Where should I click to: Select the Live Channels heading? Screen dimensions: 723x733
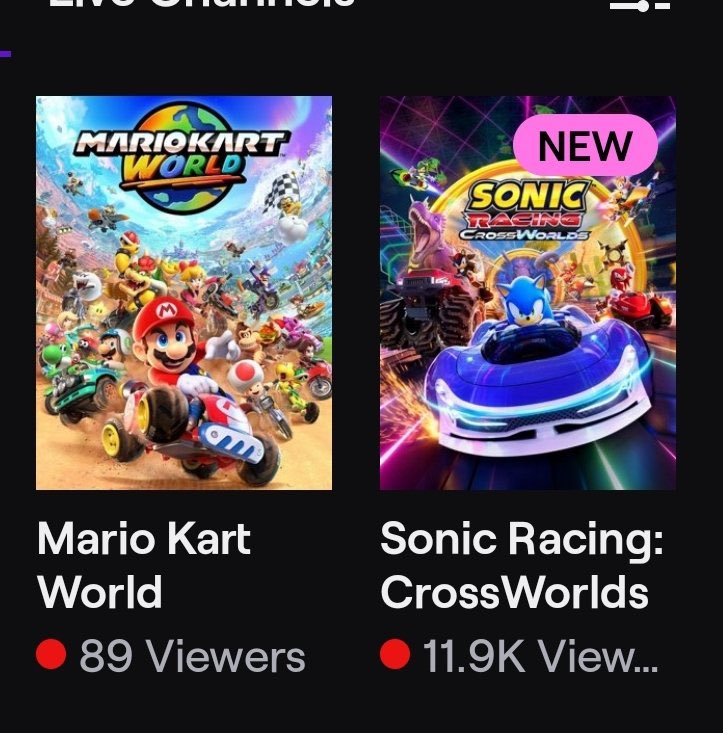(200, 4)
